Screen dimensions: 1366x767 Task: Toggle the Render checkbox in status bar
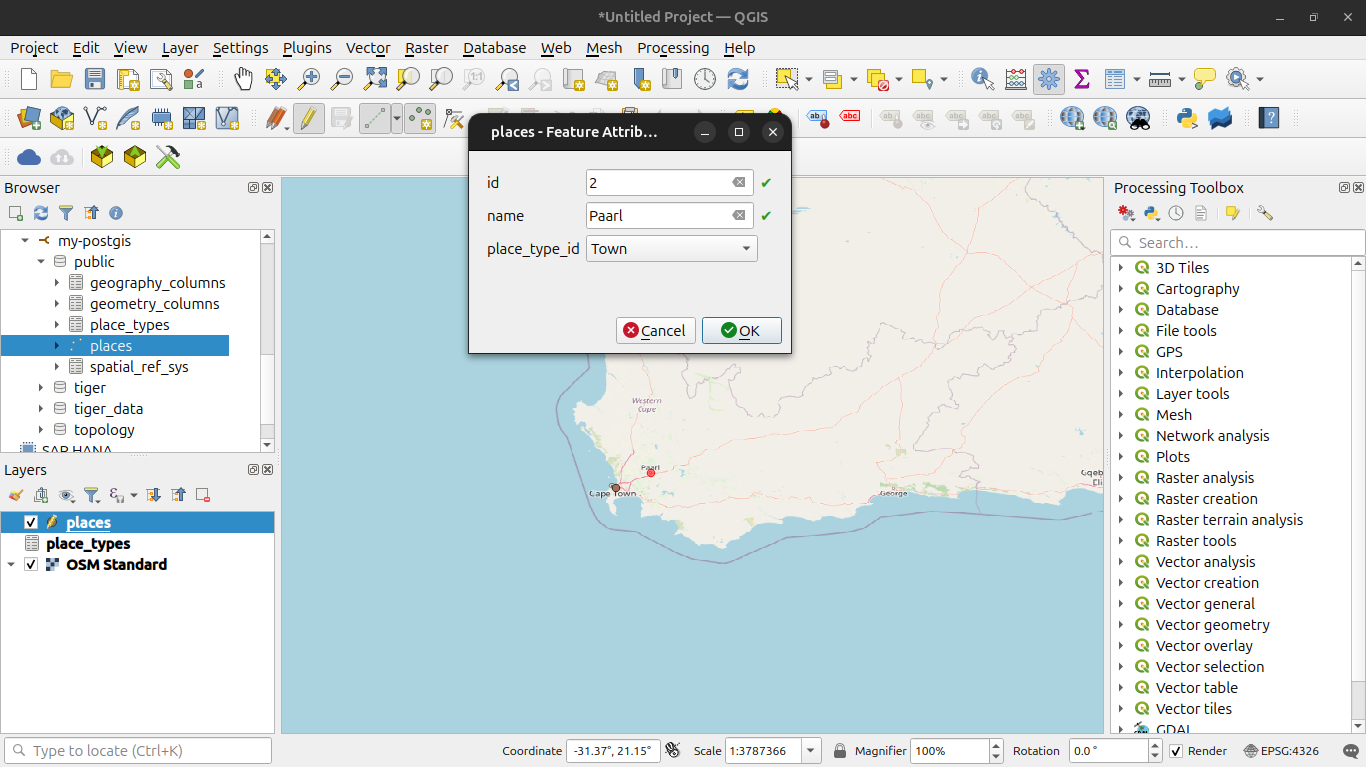1176,751
